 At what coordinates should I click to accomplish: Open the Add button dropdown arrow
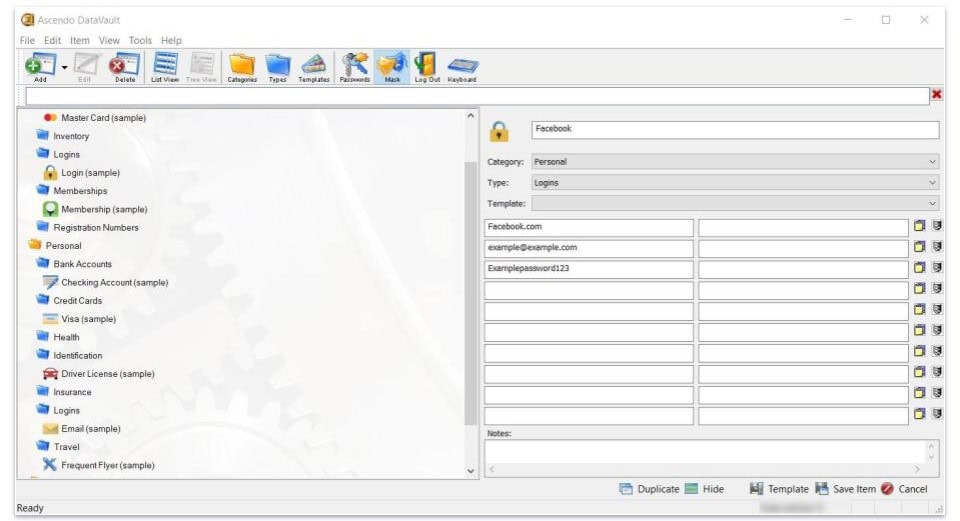click(64, 67)
